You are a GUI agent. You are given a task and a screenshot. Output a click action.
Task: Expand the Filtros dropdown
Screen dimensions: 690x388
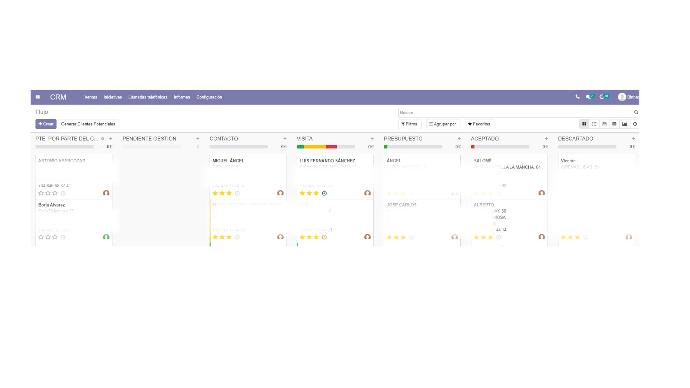[409, 124]
